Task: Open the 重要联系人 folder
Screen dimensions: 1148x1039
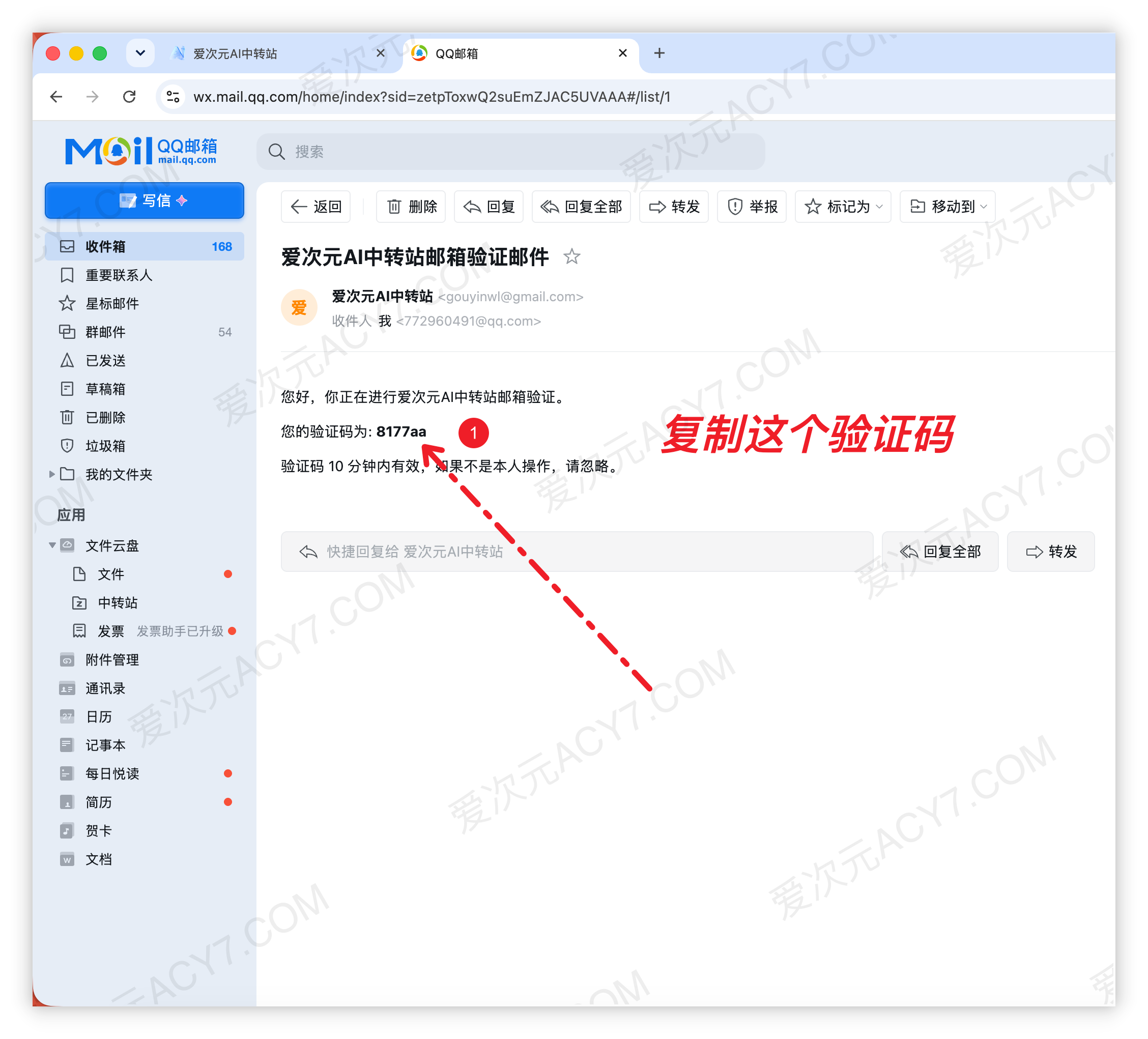Action: [145, 275]
